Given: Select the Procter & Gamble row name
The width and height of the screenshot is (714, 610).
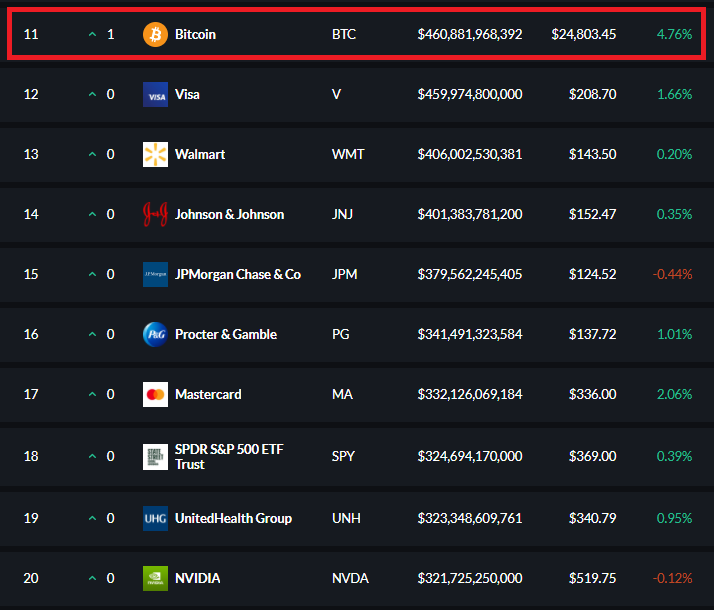Looking at the screenshot, I should point(226,335).
